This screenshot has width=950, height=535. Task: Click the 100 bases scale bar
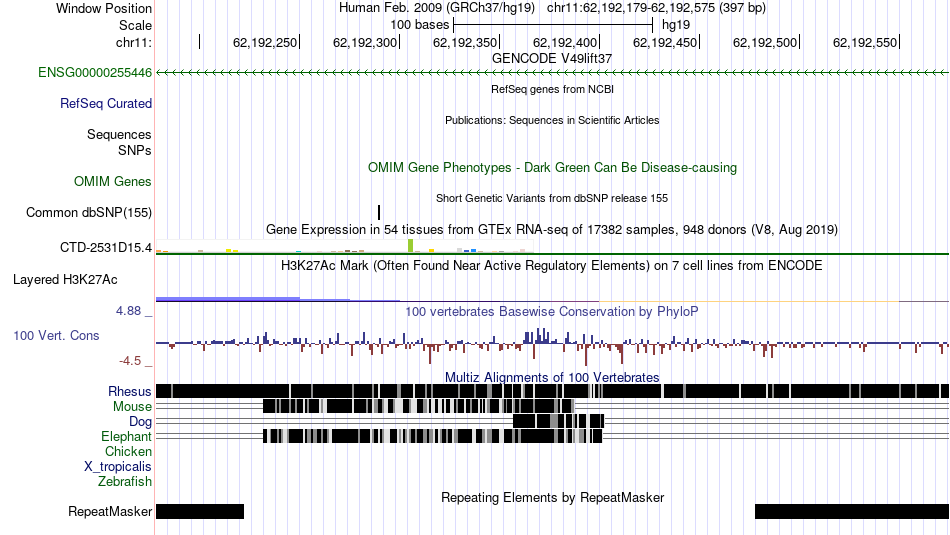(x=553, y=25)
